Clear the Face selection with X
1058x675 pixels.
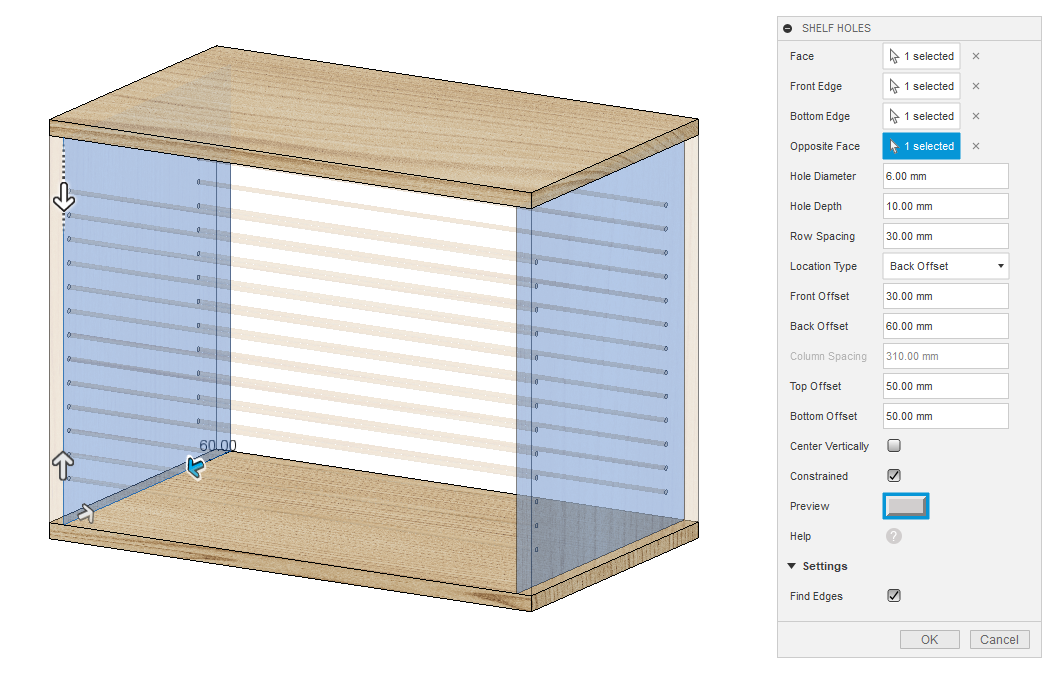[976, 57]
